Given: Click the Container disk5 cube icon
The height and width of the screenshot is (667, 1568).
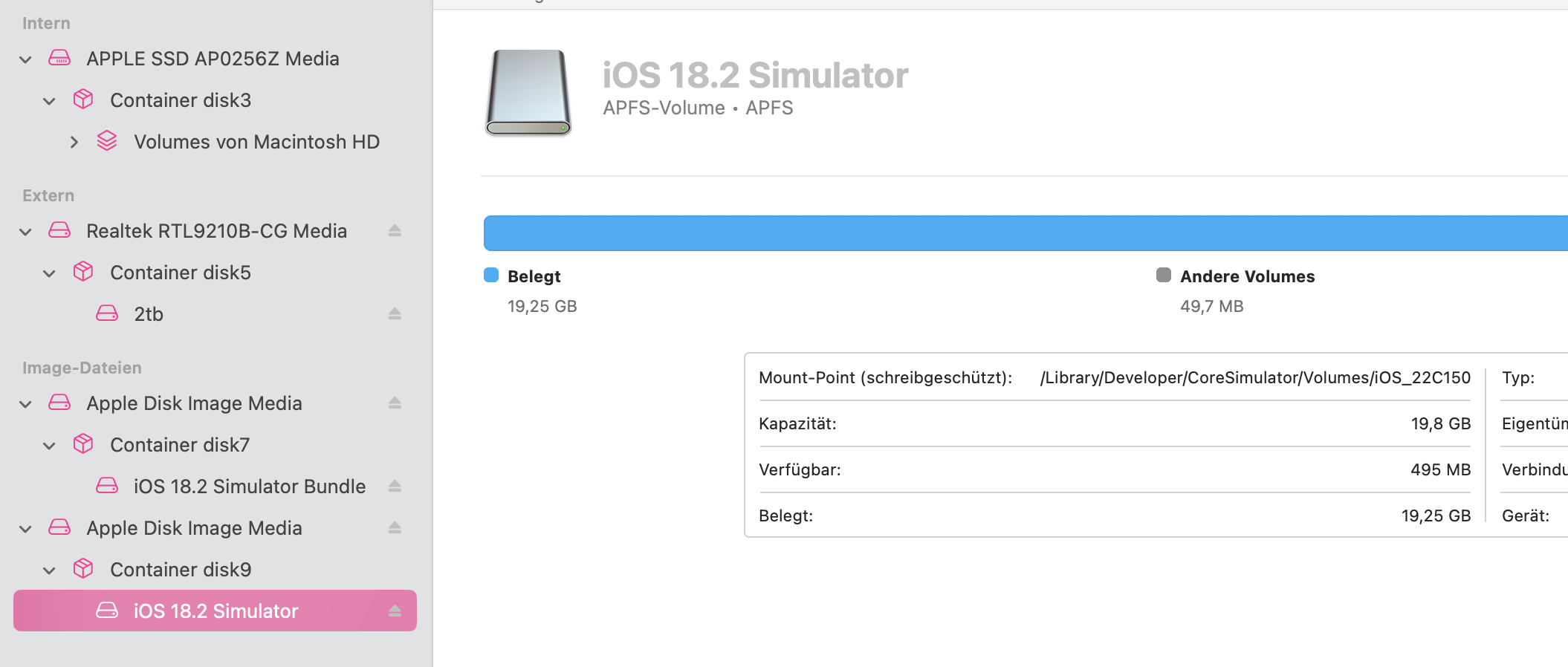Looking at the screenshot, I should [x=83, y=272].
